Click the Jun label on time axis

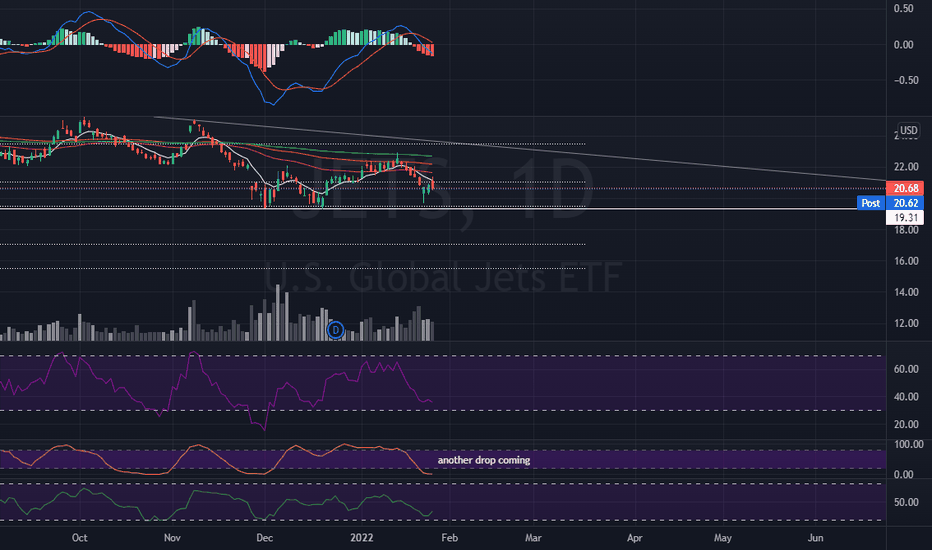pyautogui.click(x=816, y=538)
